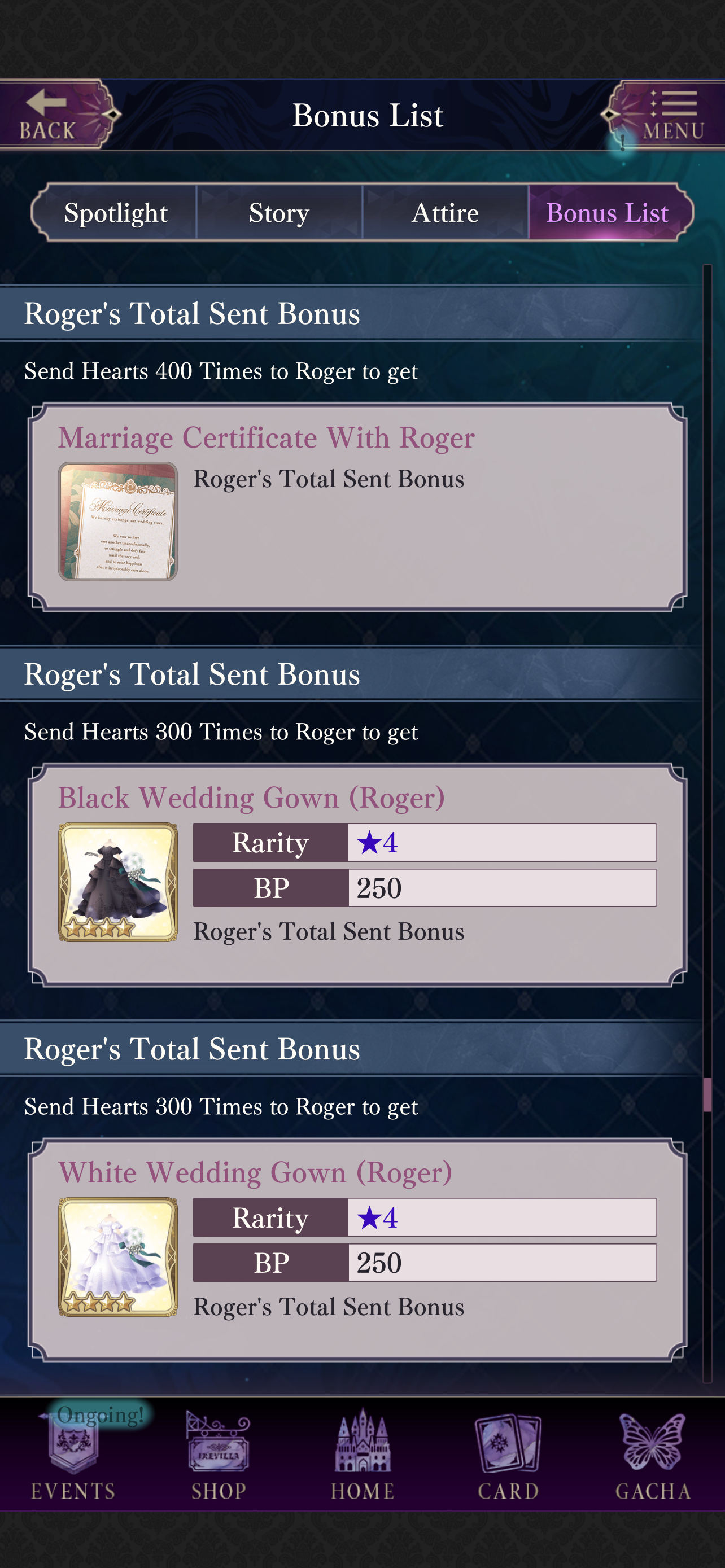Switch to the Attire tab
The width and height of the screenshot is (725, 1568).
click(x=446, y=212)
